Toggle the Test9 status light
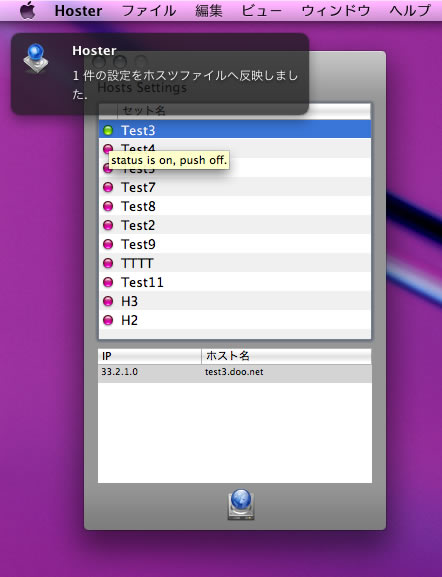This screenshot has height=577, width=442. coord(108,244)
